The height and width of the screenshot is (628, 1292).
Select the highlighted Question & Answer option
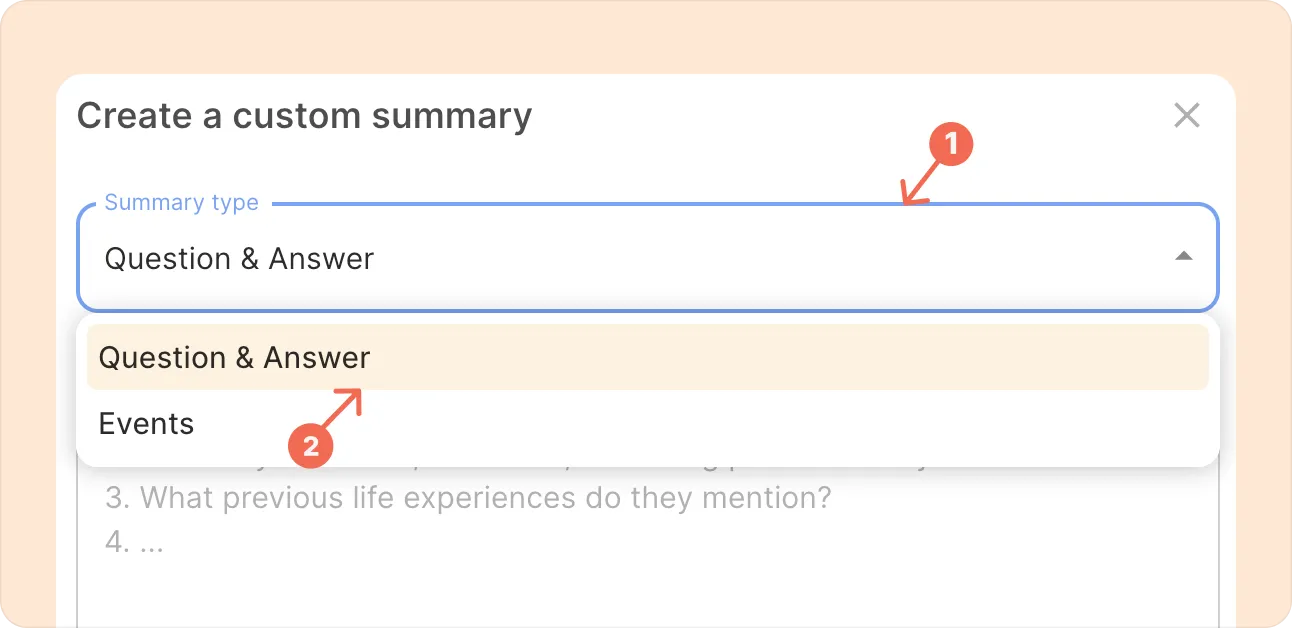coord(648,357)
